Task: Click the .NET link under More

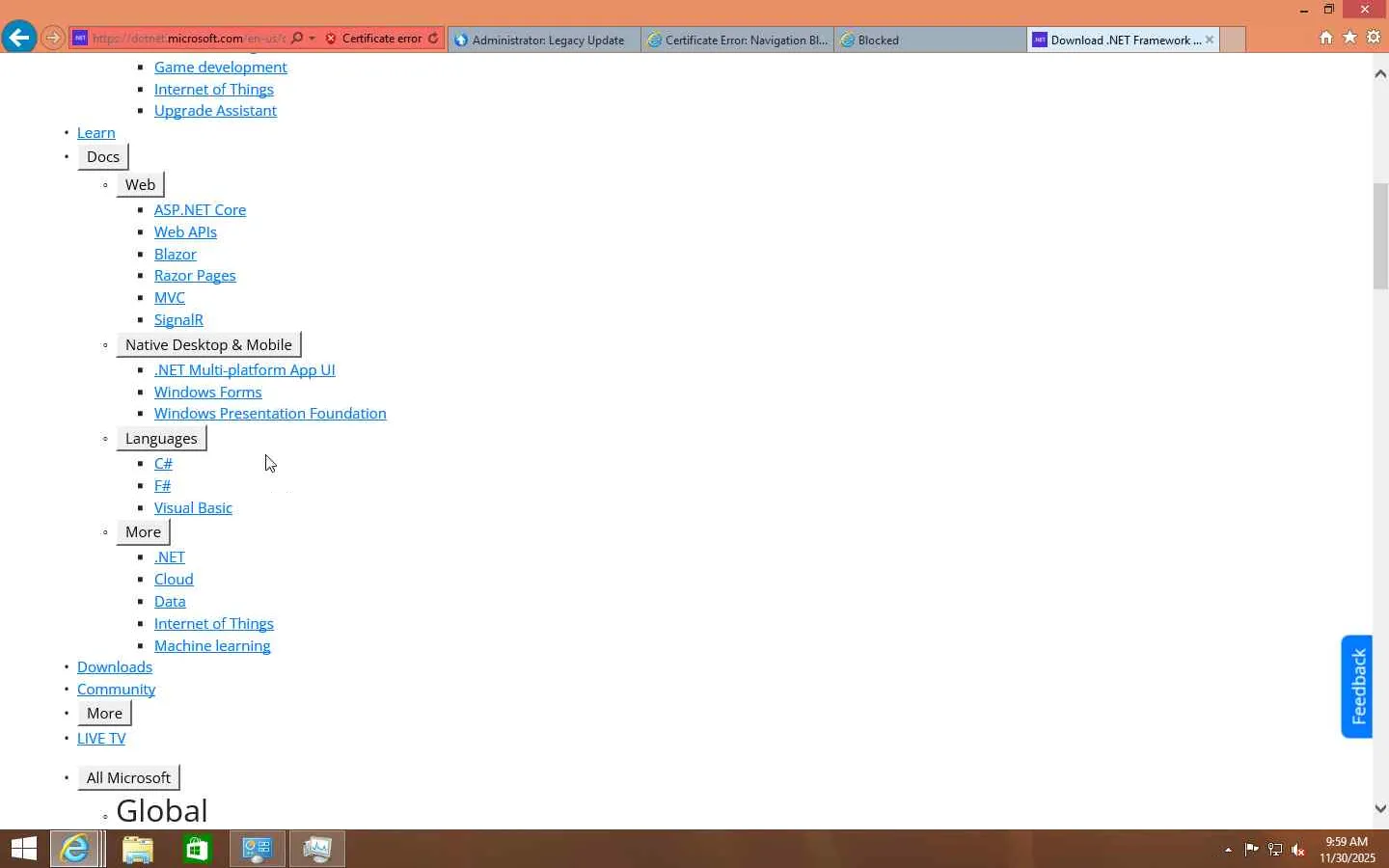Action: (x=170, y=556)
